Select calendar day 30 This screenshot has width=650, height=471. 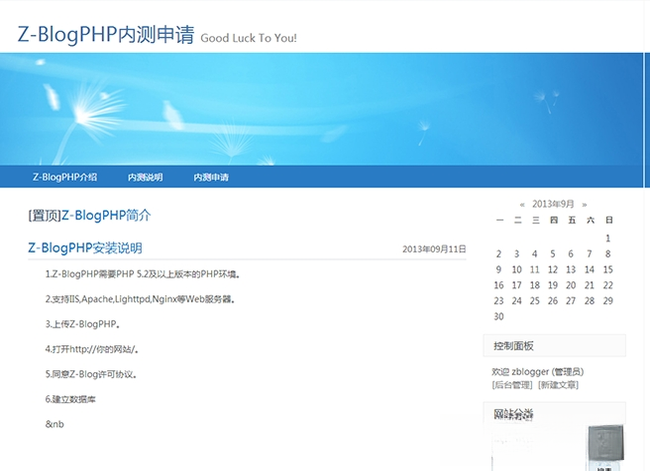pos(499,316)
